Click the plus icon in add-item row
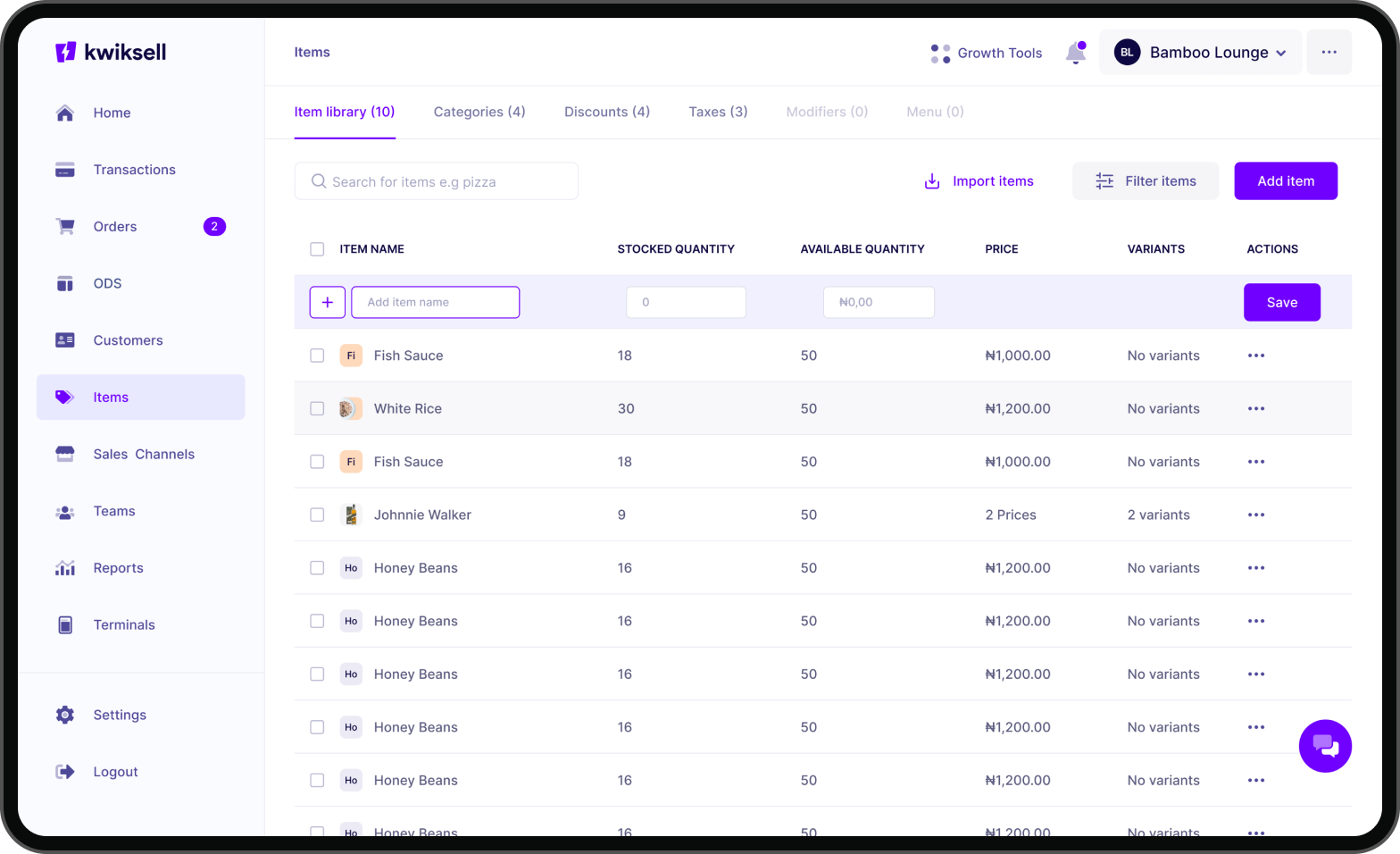Viewport: 1400px width, 854px height. pos(328,303)
